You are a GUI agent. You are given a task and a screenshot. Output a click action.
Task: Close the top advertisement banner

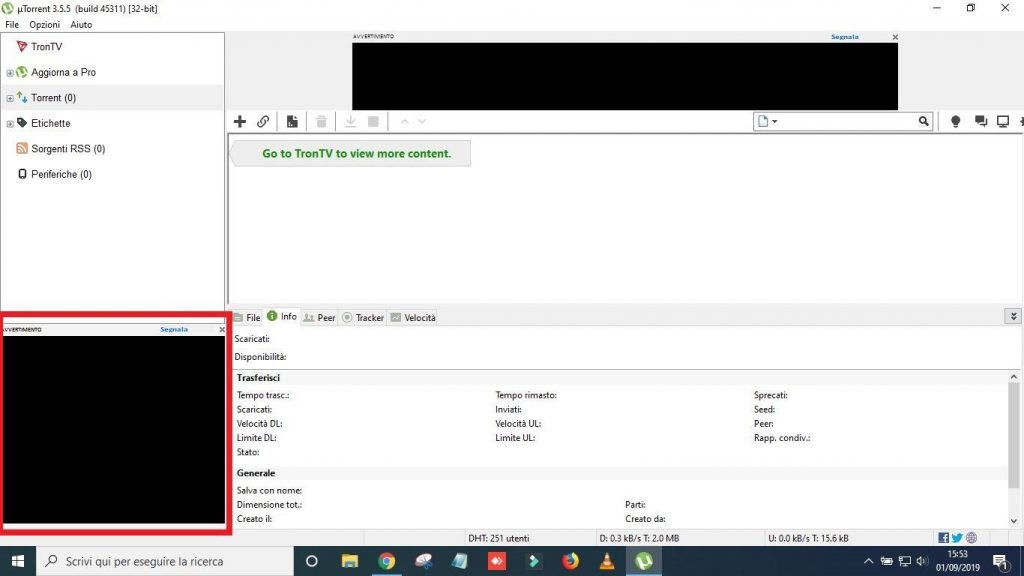coord(895,37)
